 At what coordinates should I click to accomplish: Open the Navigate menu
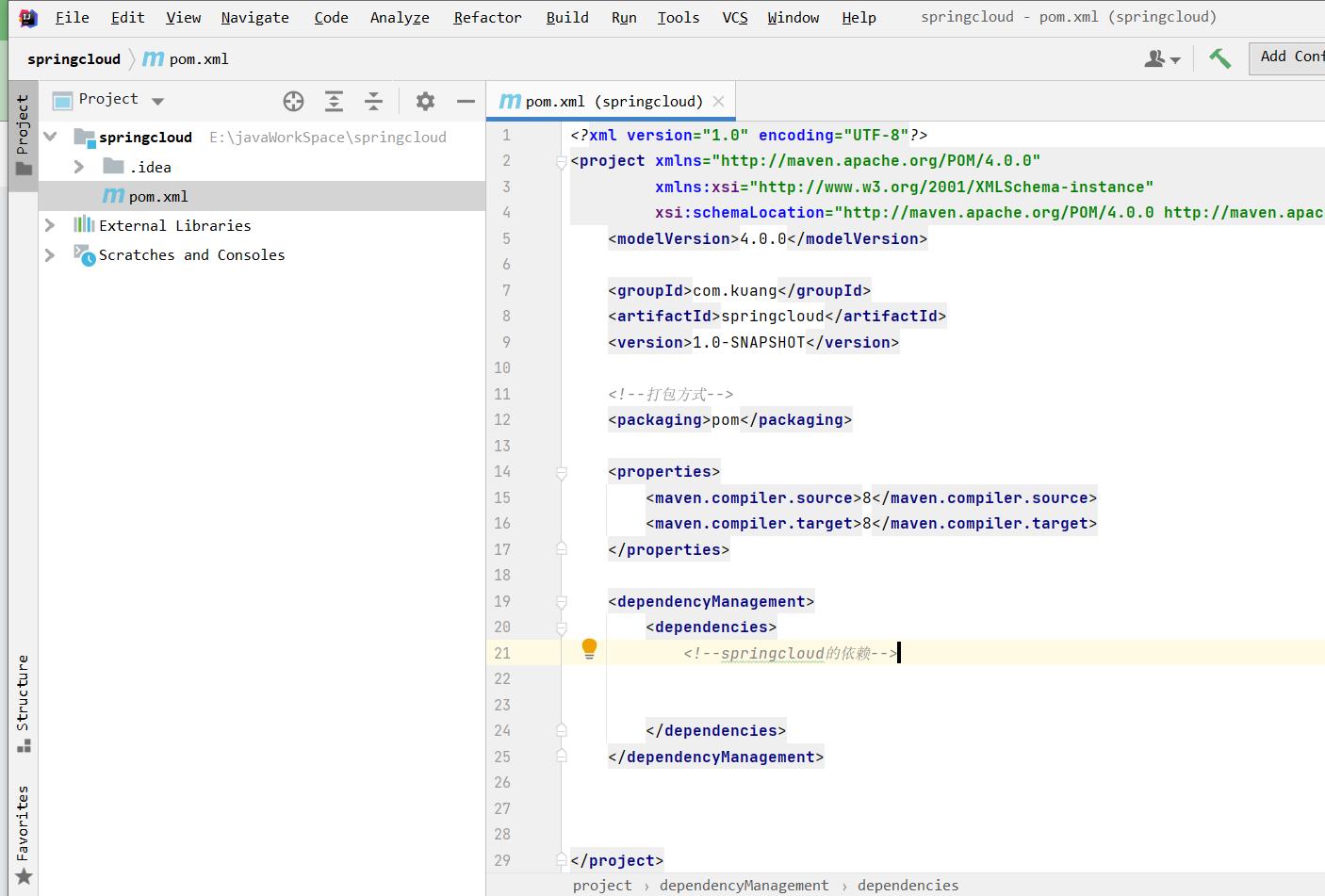pyautogui.click(x=255, y=17)
